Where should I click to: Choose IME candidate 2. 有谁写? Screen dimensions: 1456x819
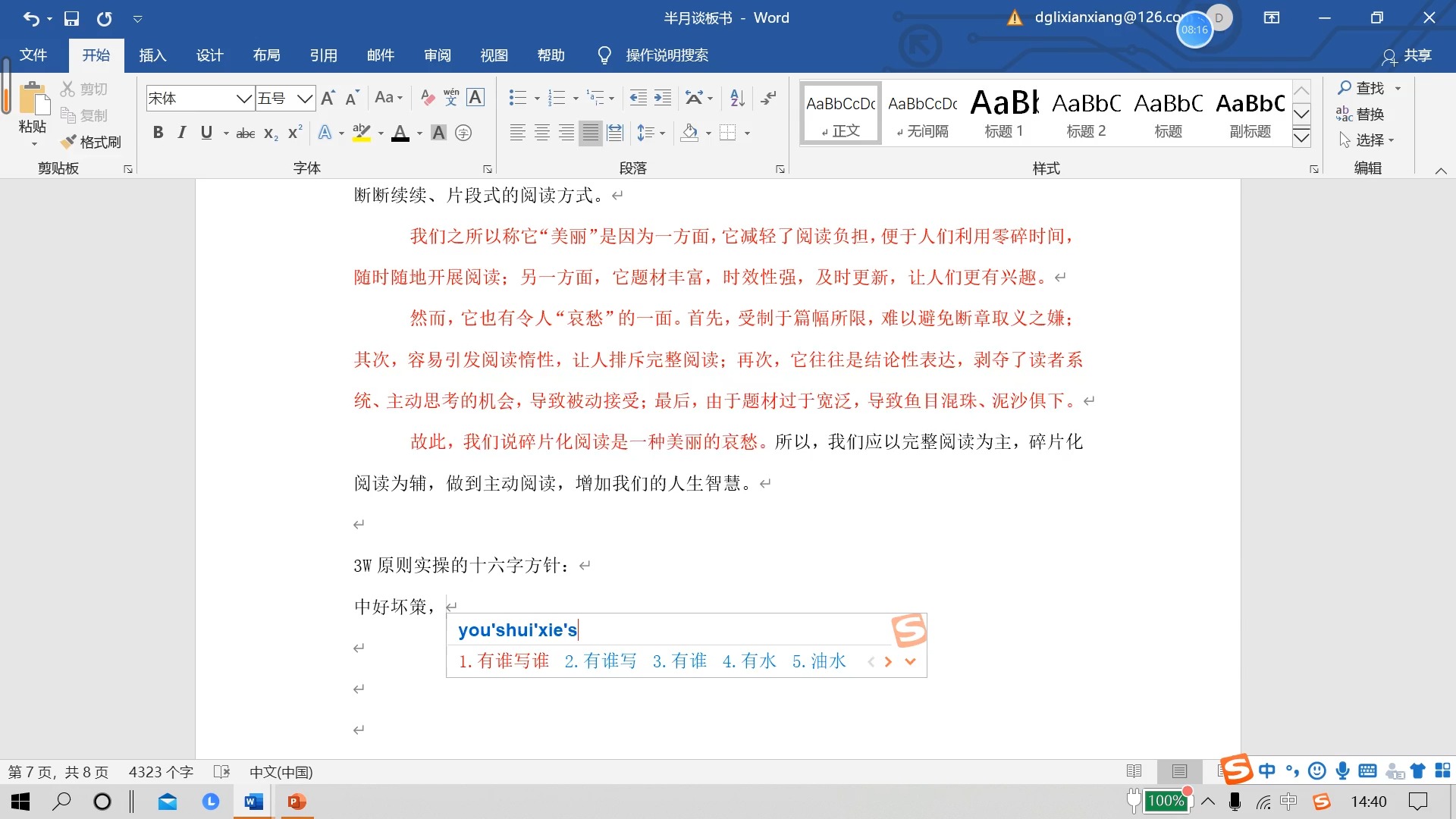click(x=601, y=661)
